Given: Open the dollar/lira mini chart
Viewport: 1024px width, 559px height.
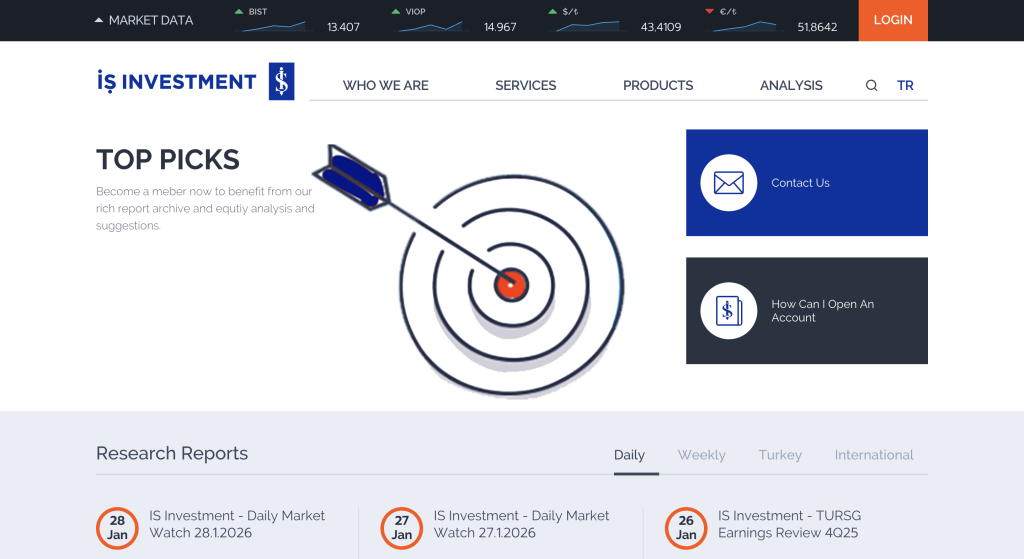Looking at the screenshot, I should tap(588, 27).
